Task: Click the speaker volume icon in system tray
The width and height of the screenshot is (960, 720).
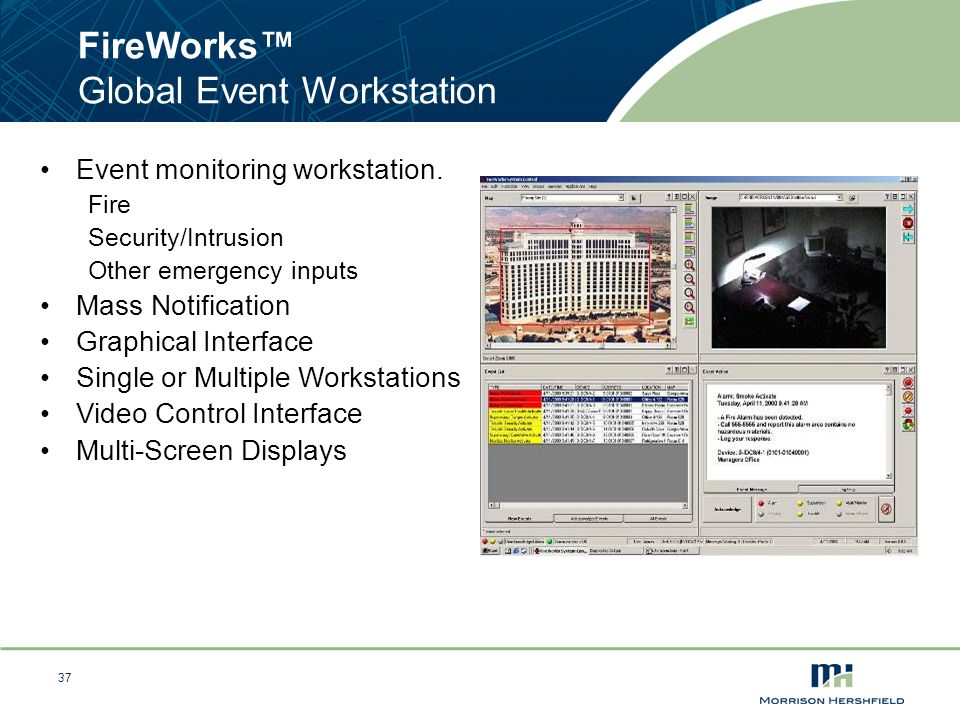Action: click(889, 551)
